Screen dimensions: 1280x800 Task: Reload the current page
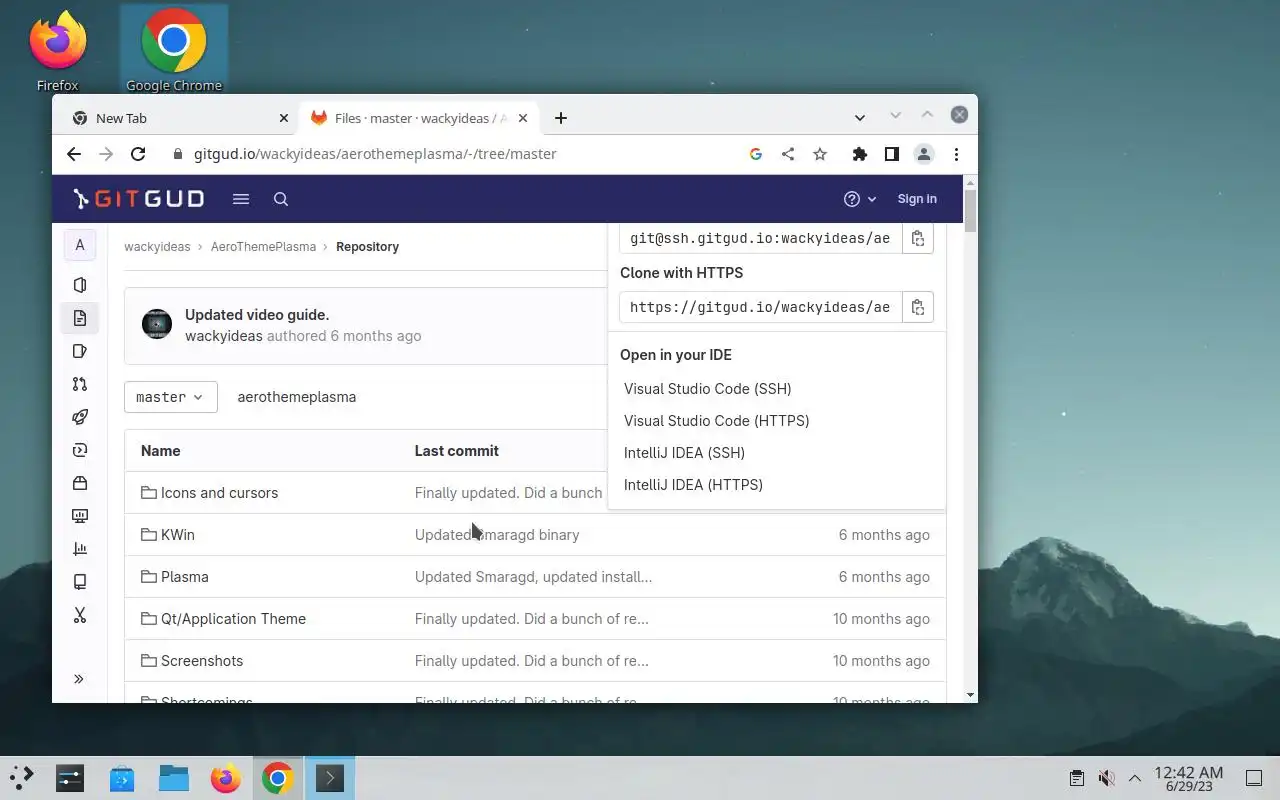(x=138, y=154)
